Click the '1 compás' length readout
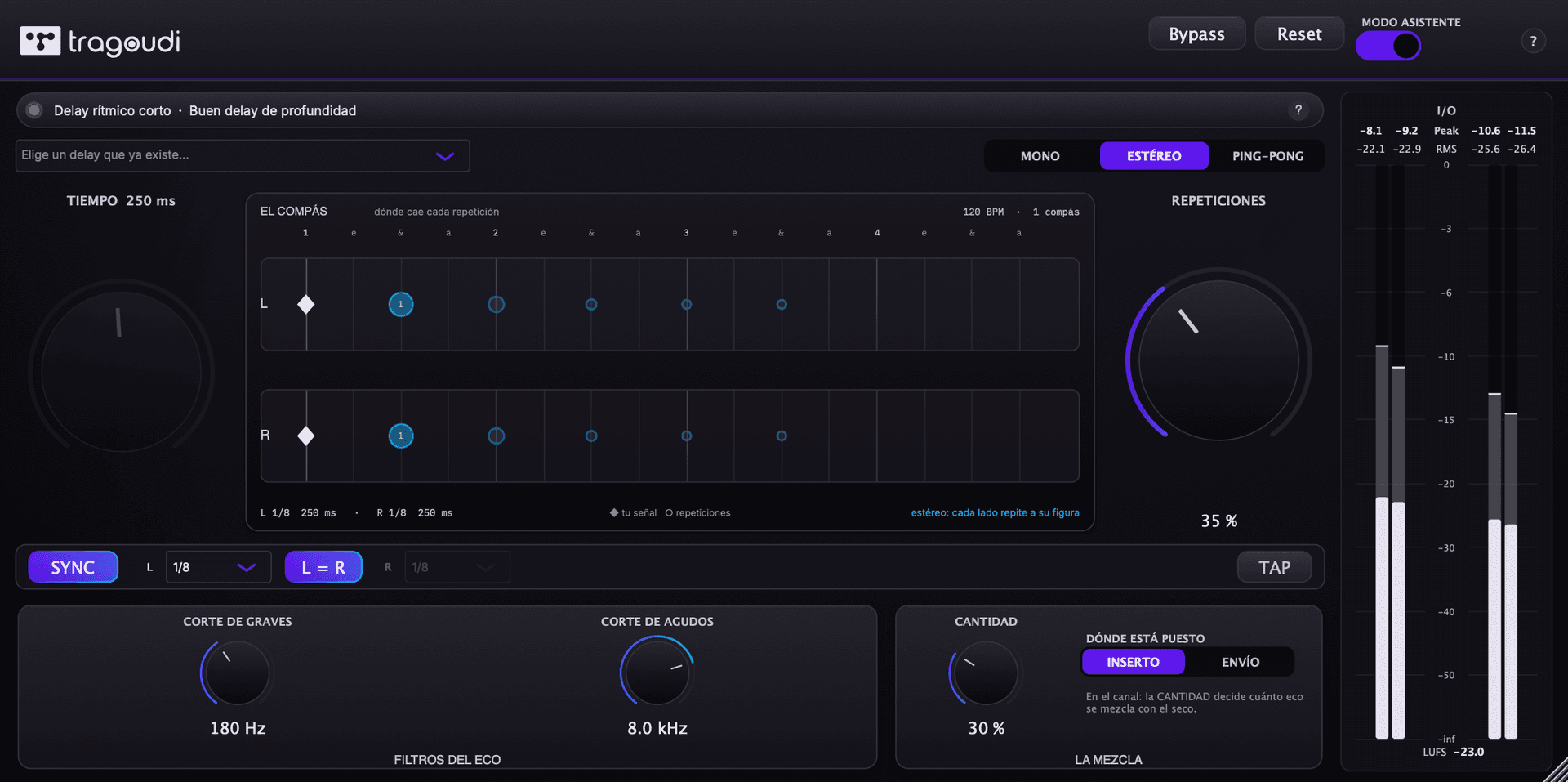The height and width of the screenshot is (782, 1568). coord(1056,212)
